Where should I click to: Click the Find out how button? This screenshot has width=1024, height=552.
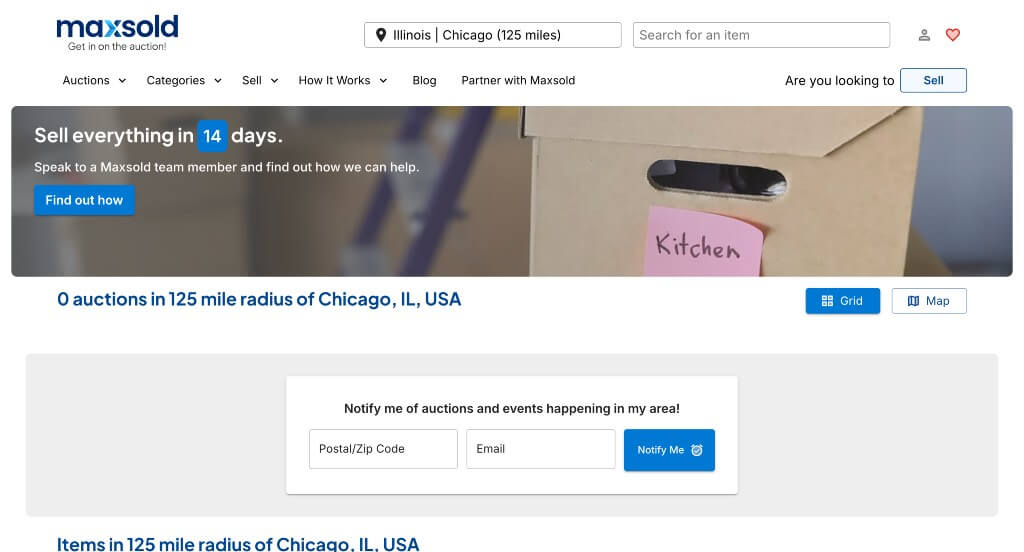[x=84, y=200]
